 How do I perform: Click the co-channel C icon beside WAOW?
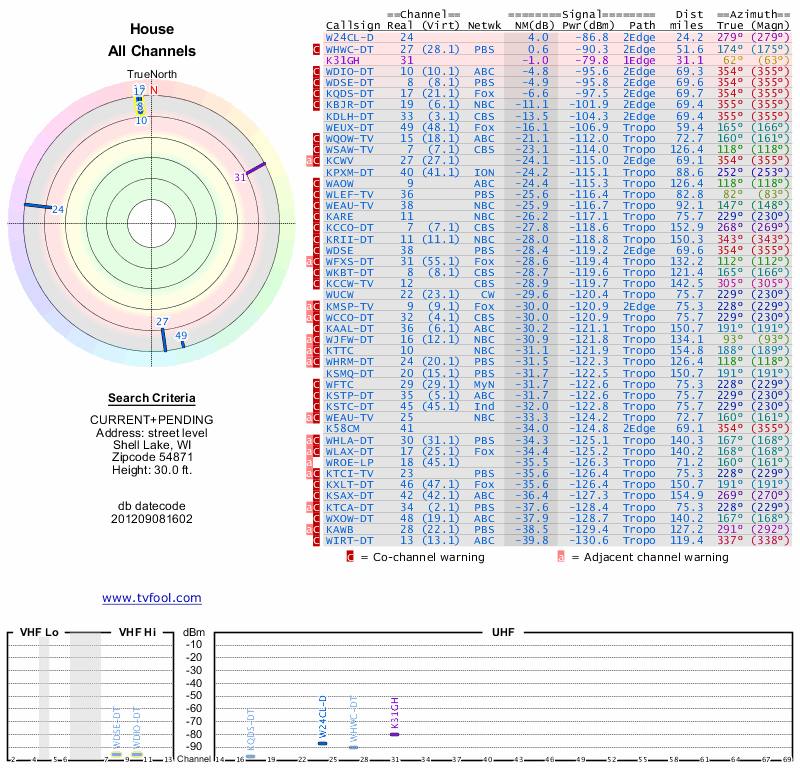coord(316,183)
